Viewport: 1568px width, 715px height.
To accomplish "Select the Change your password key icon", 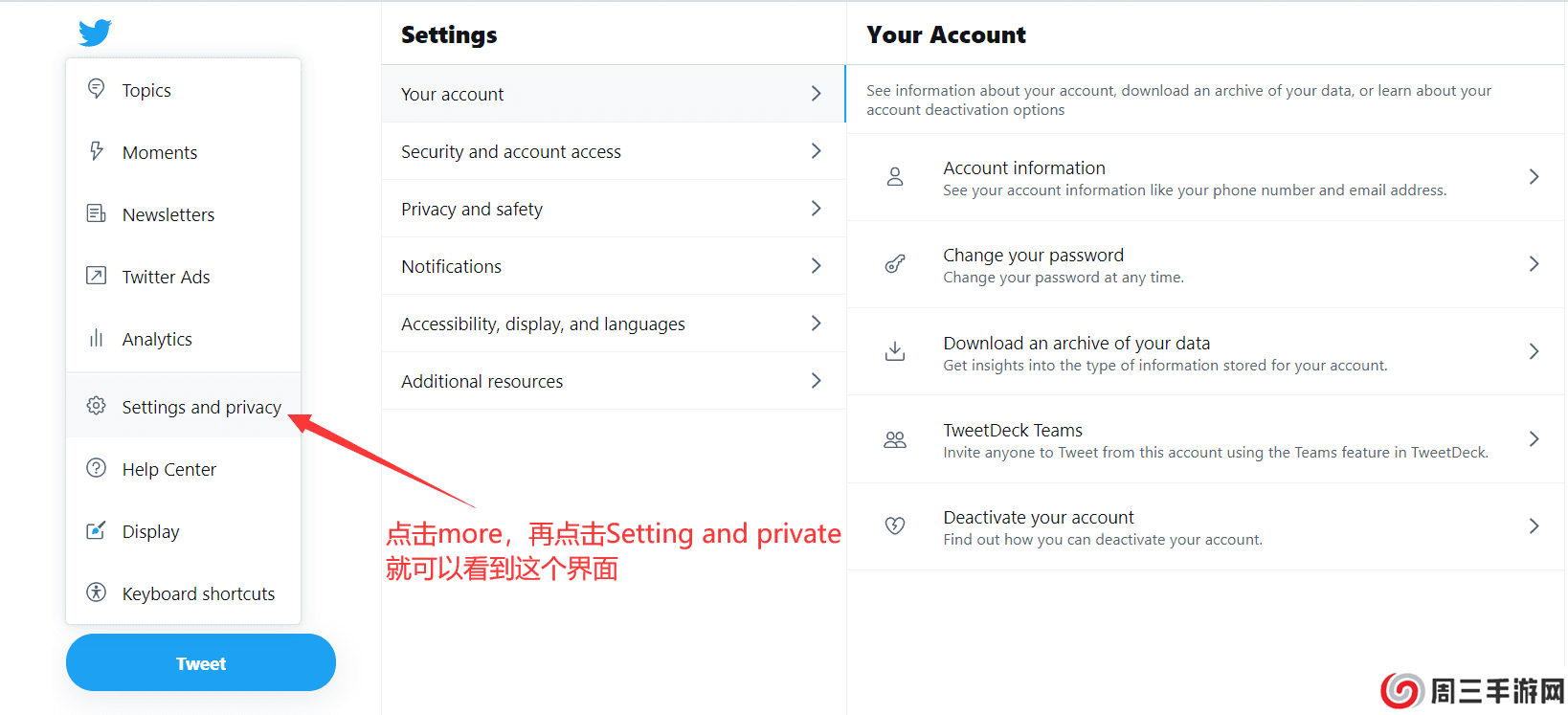I will [895, 264].
